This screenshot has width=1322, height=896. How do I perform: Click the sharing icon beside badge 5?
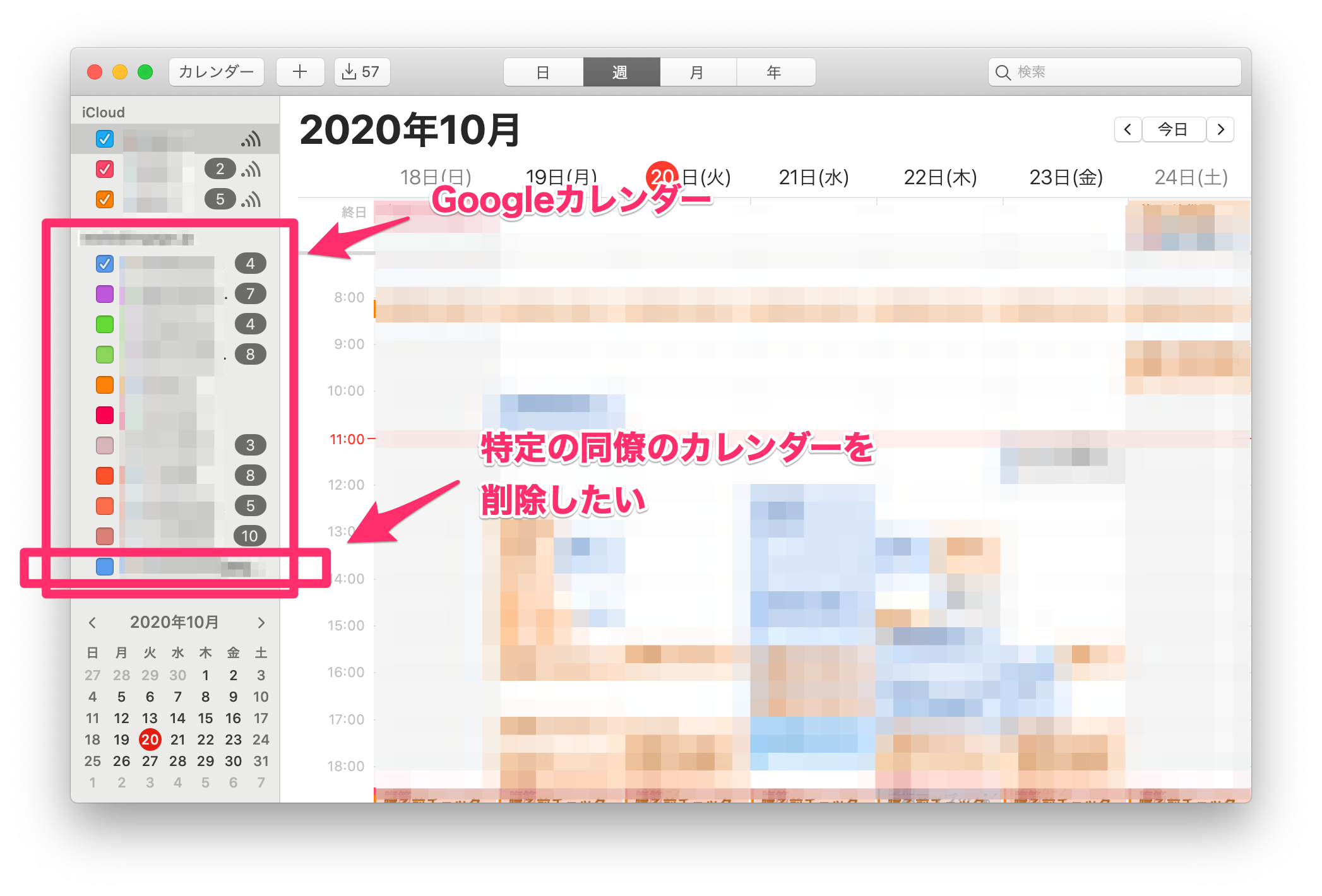pos(251,200)
